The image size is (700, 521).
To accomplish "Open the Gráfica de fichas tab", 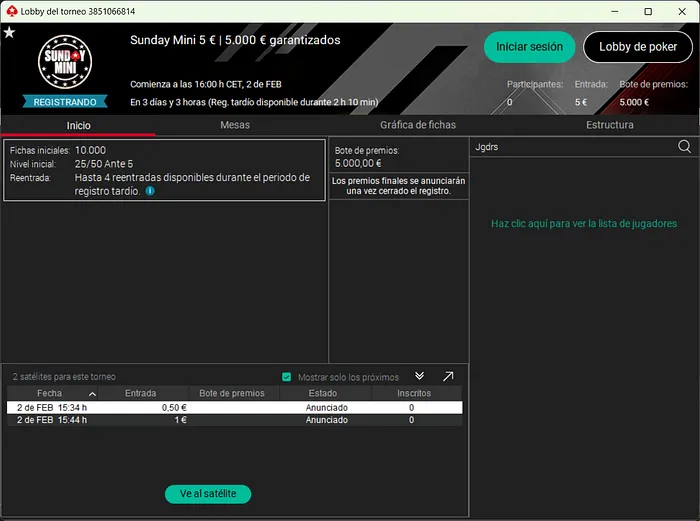I will point(417,125).
